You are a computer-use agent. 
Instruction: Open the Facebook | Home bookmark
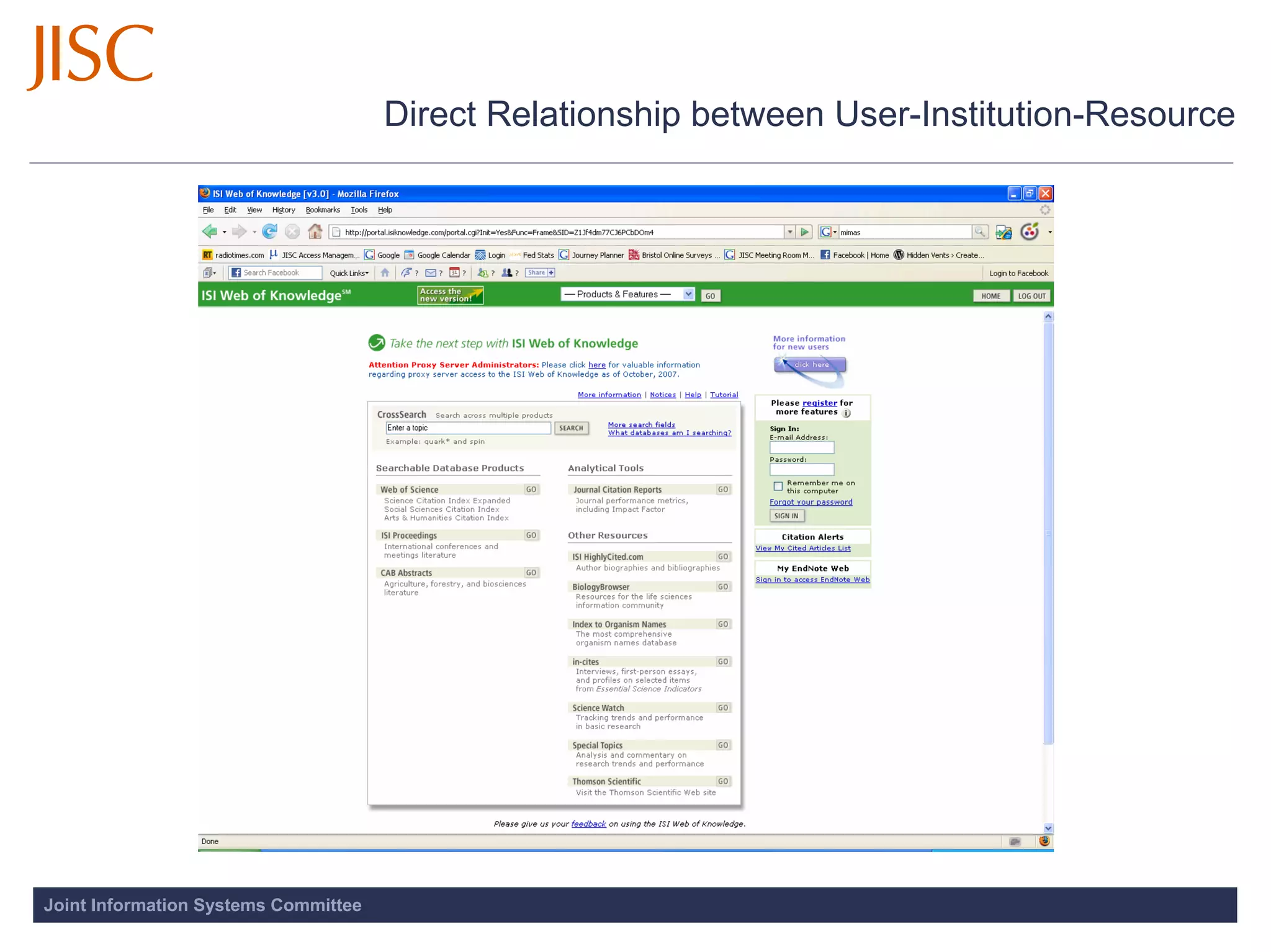tap(855, 255)
